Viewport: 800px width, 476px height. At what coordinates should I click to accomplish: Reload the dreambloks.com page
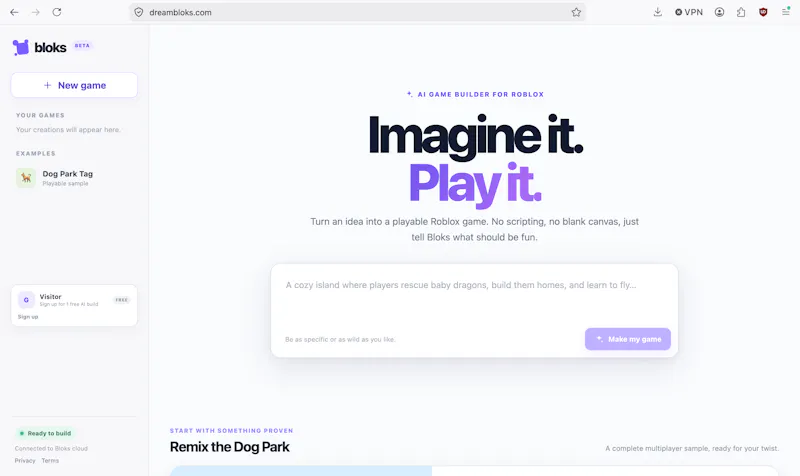point(57,12)
